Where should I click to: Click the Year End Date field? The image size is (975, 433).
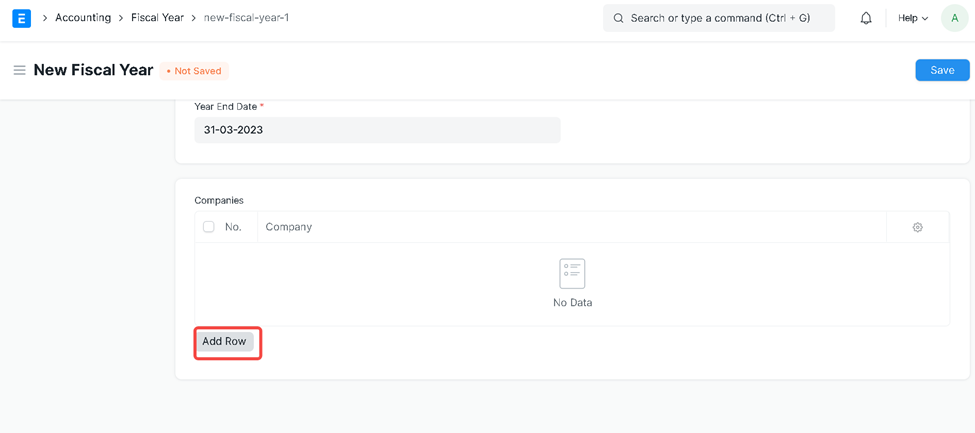[x=377, y=130]
